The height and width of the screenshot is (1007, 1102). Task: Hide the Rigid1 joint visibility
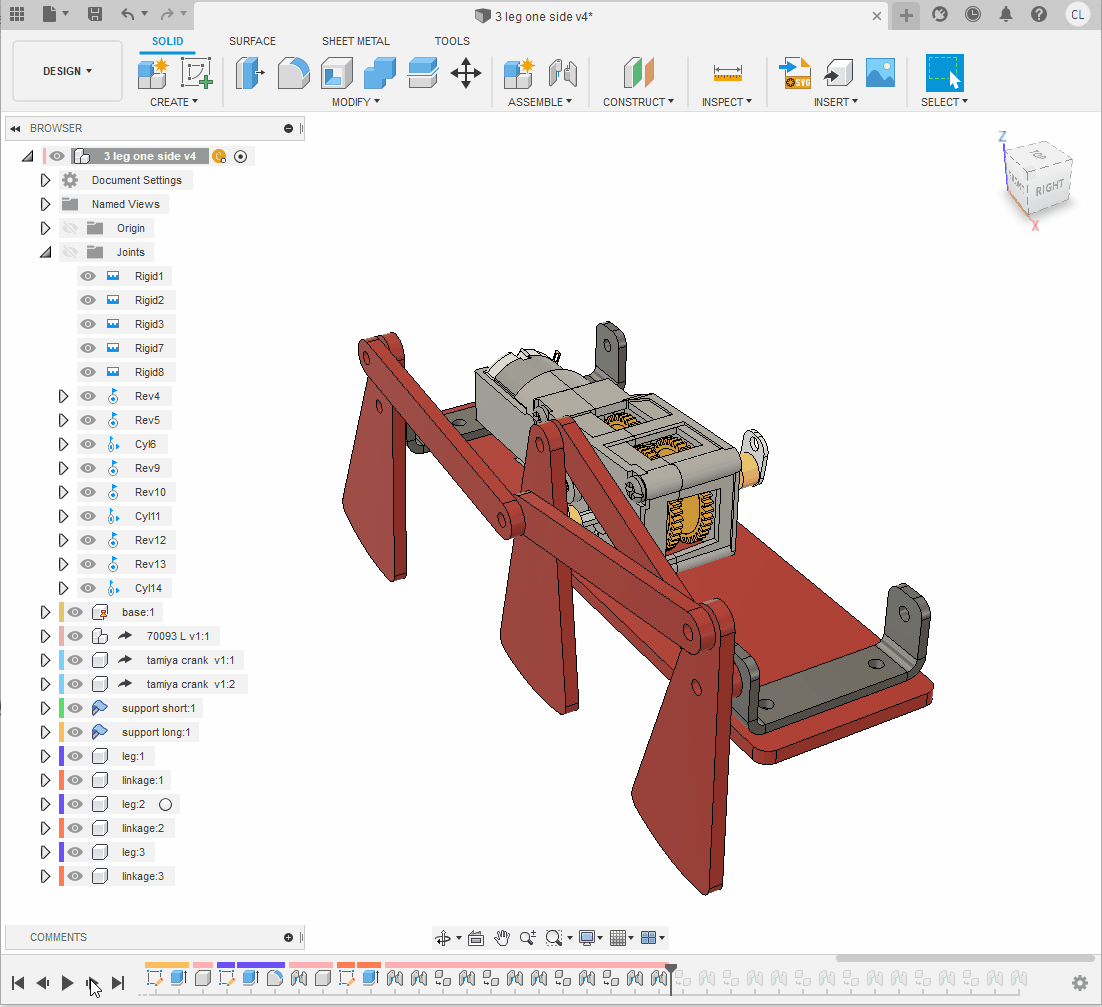(88, 276)
